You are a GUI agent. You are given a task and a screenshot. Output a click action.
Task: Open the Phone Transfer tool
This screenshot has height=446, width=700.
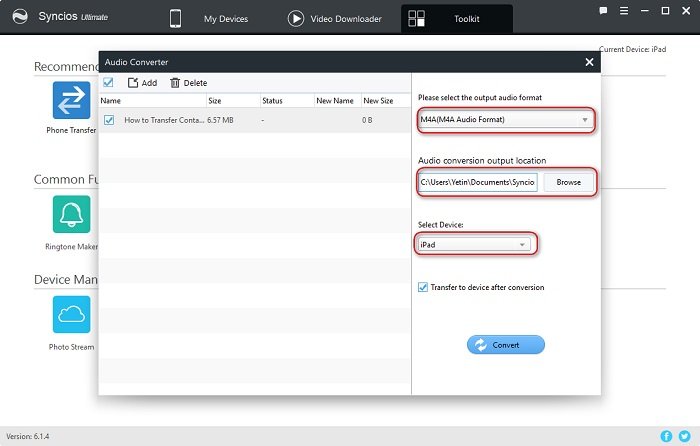pos(71,100)
